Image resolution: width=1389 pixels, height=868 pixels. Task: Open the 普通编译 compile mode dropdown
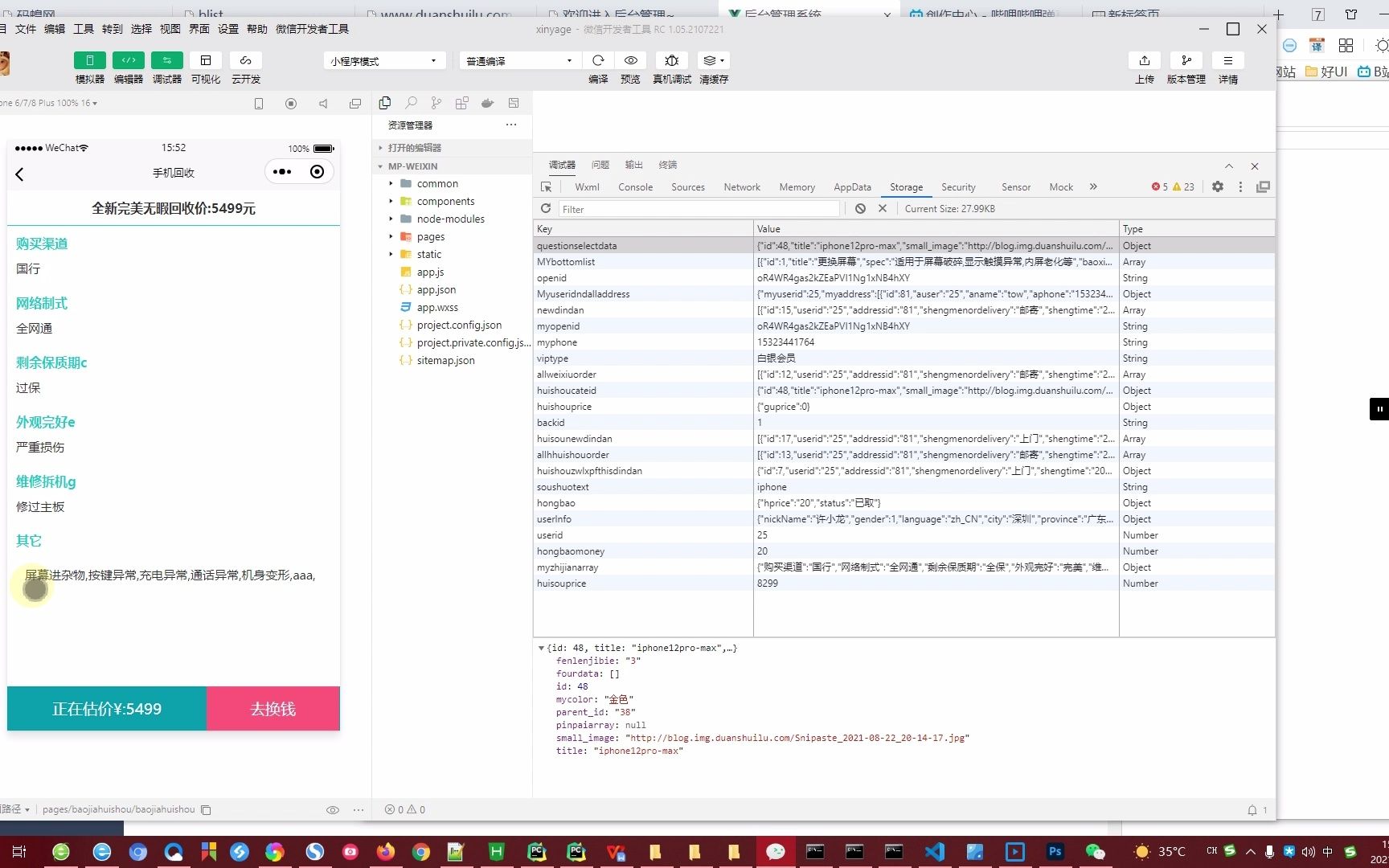[519, 61]
